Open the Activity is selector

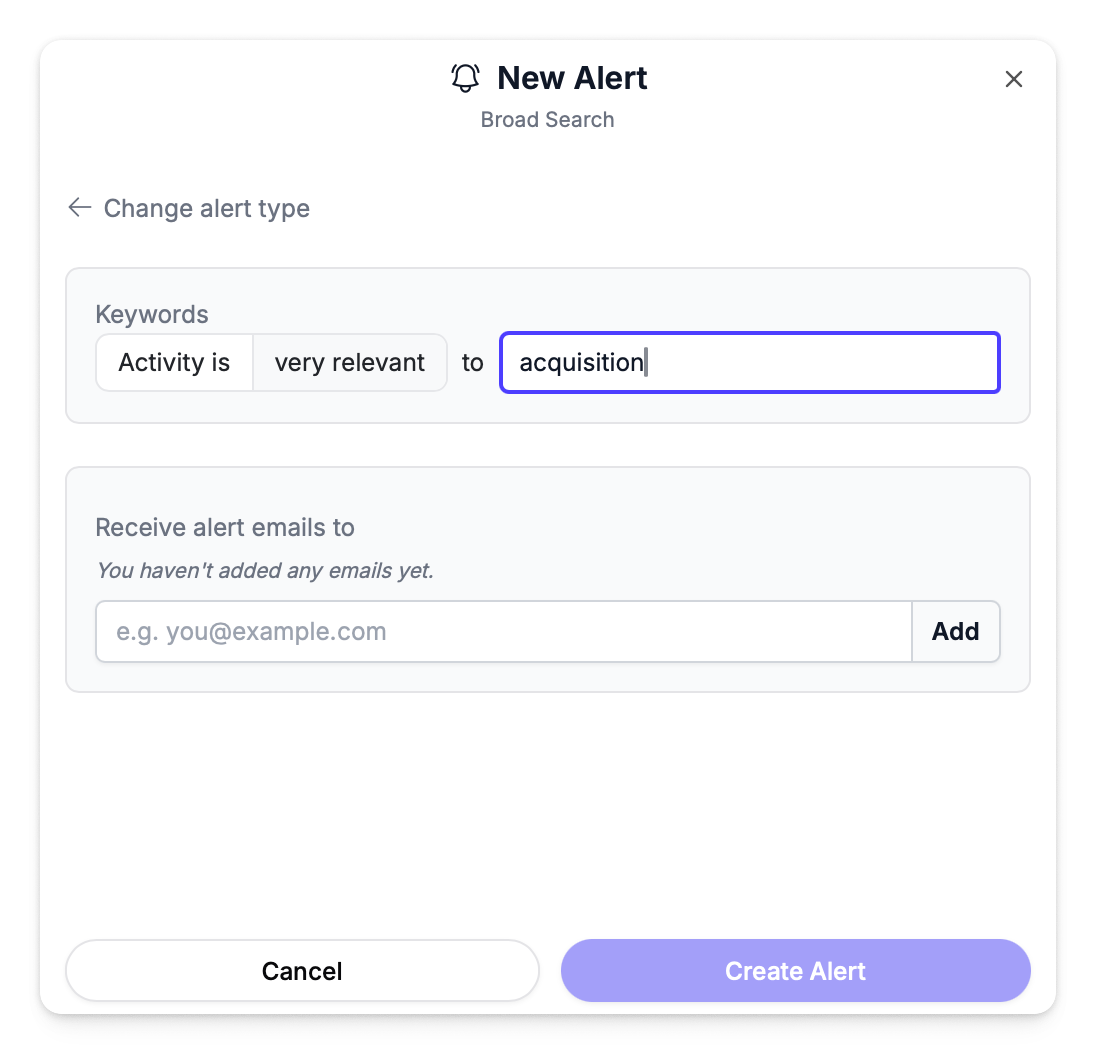pos(174,362)
